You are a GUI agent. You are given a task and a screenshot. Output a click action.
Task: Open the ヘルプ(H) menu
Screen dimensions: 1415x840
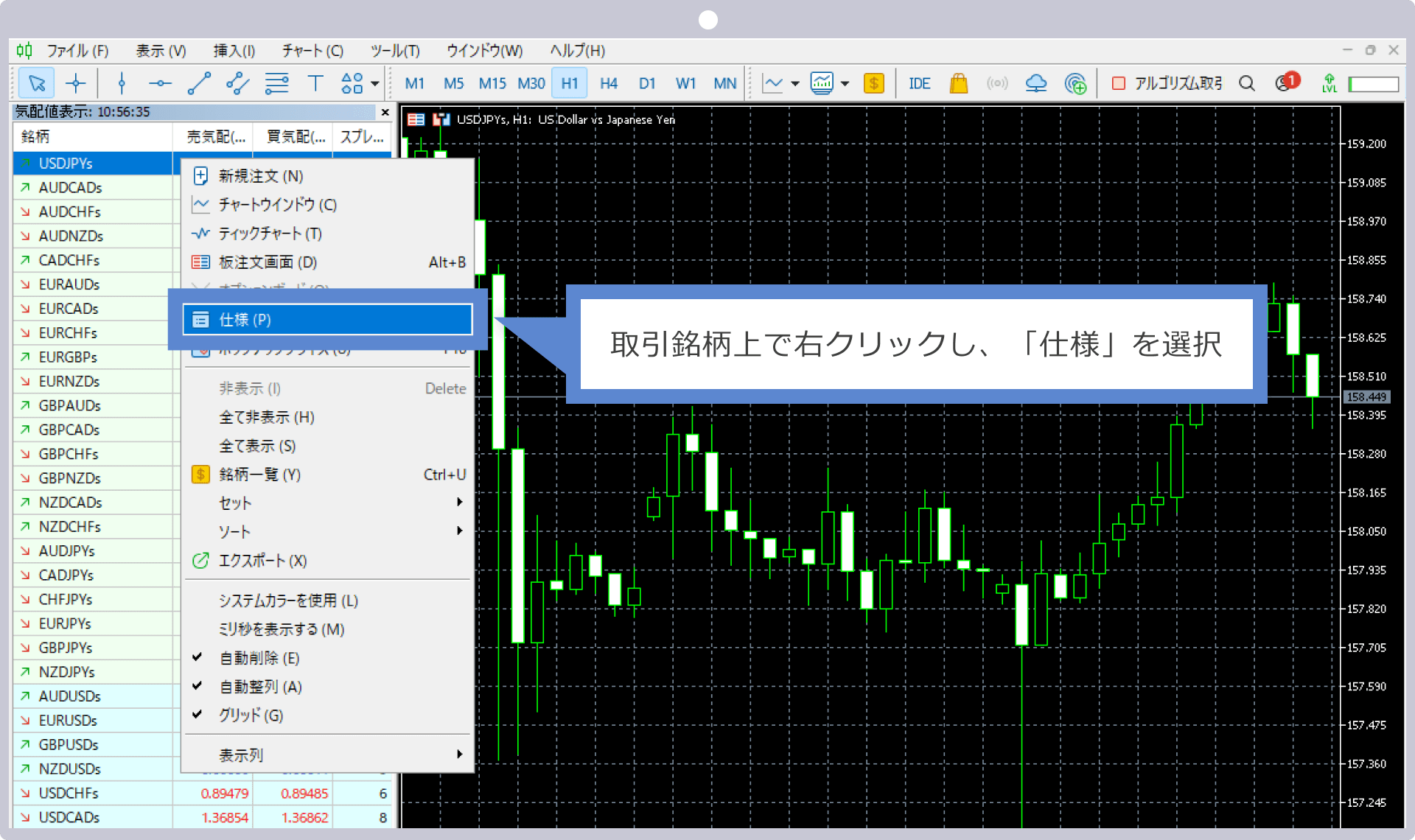577,50
